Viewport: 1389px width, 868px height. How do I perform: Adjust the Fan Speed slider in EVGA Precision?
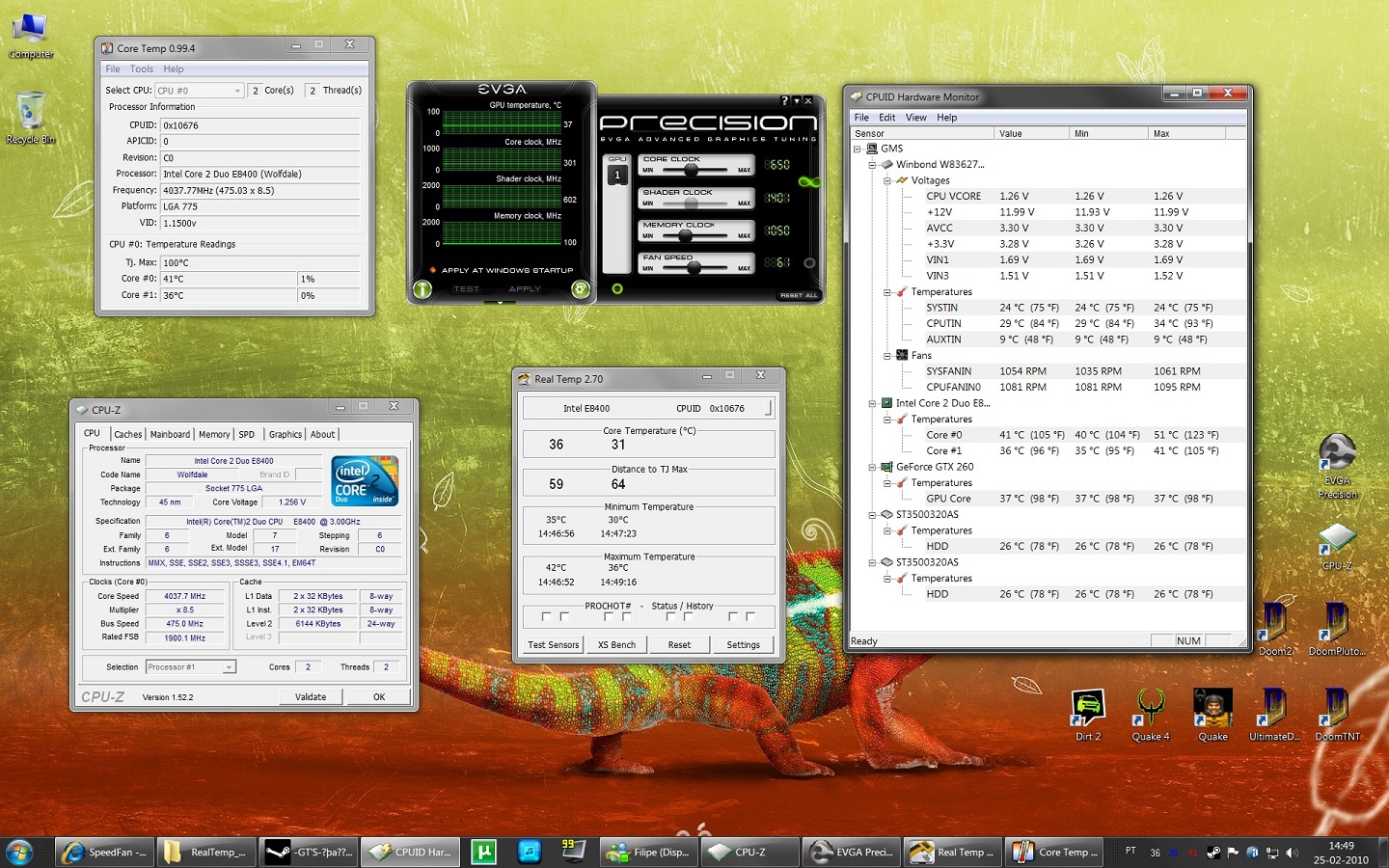[694, 267]
